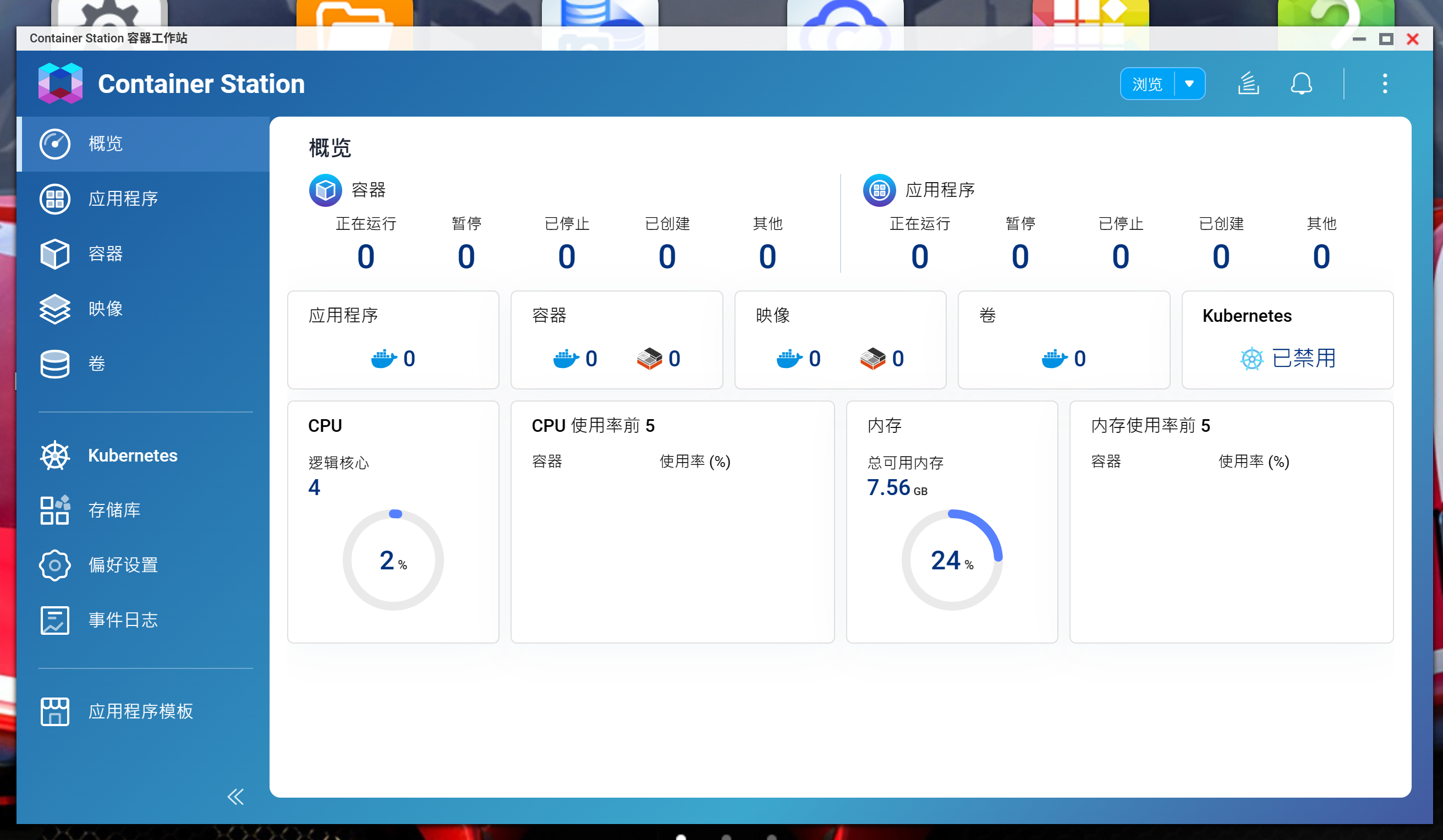
Task: Close the Container Station window
Action: tap(1413, 39)
